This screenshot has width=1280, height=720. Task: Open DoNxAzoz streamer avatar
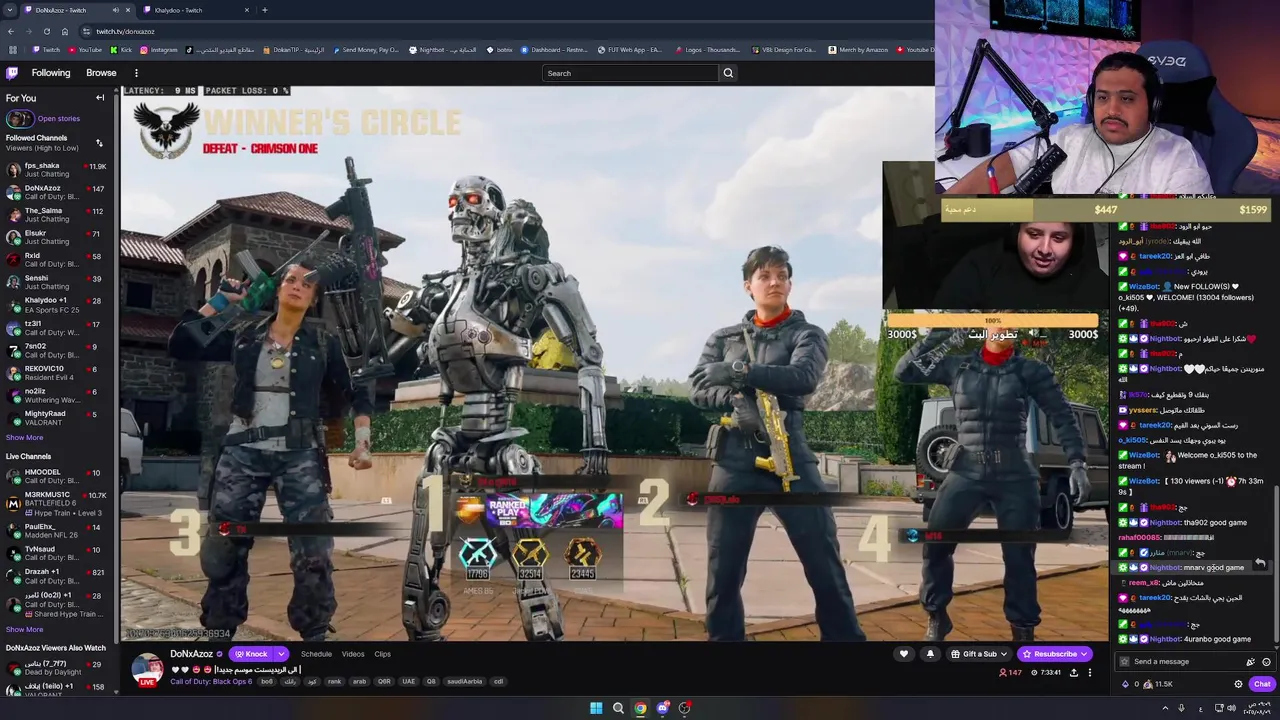pyautogui.click(x=147, y=670)
